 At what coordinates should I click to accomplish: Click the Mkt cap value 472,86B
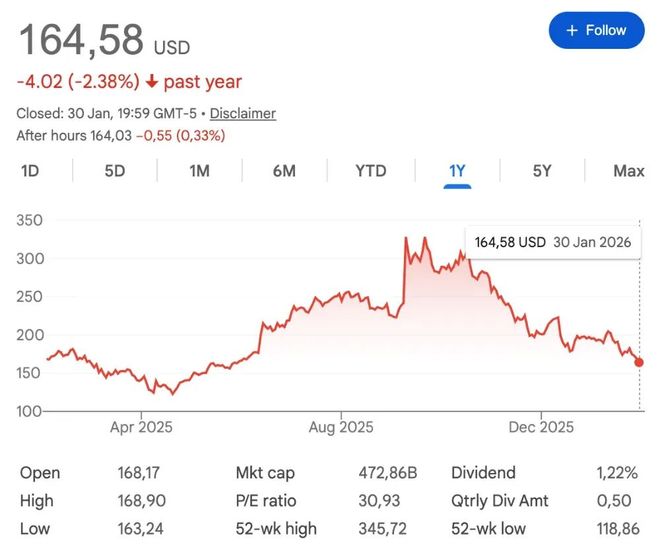389,473
